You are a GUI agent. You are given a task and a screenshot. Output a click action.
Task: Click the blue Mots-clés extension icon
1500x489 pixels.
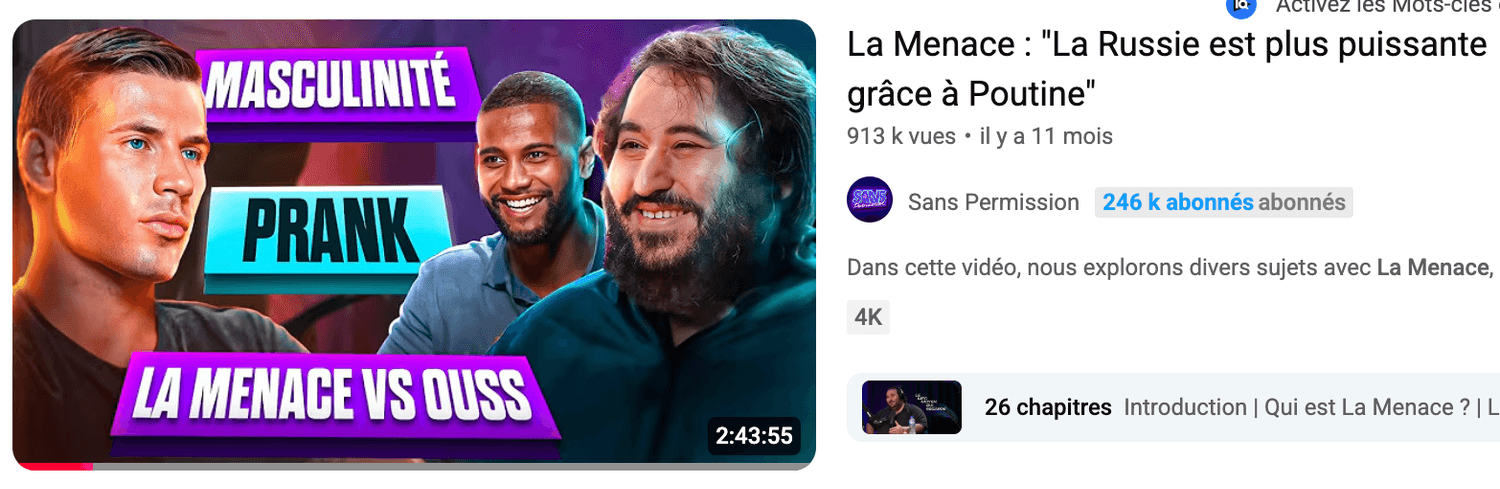coord(1241,6)
